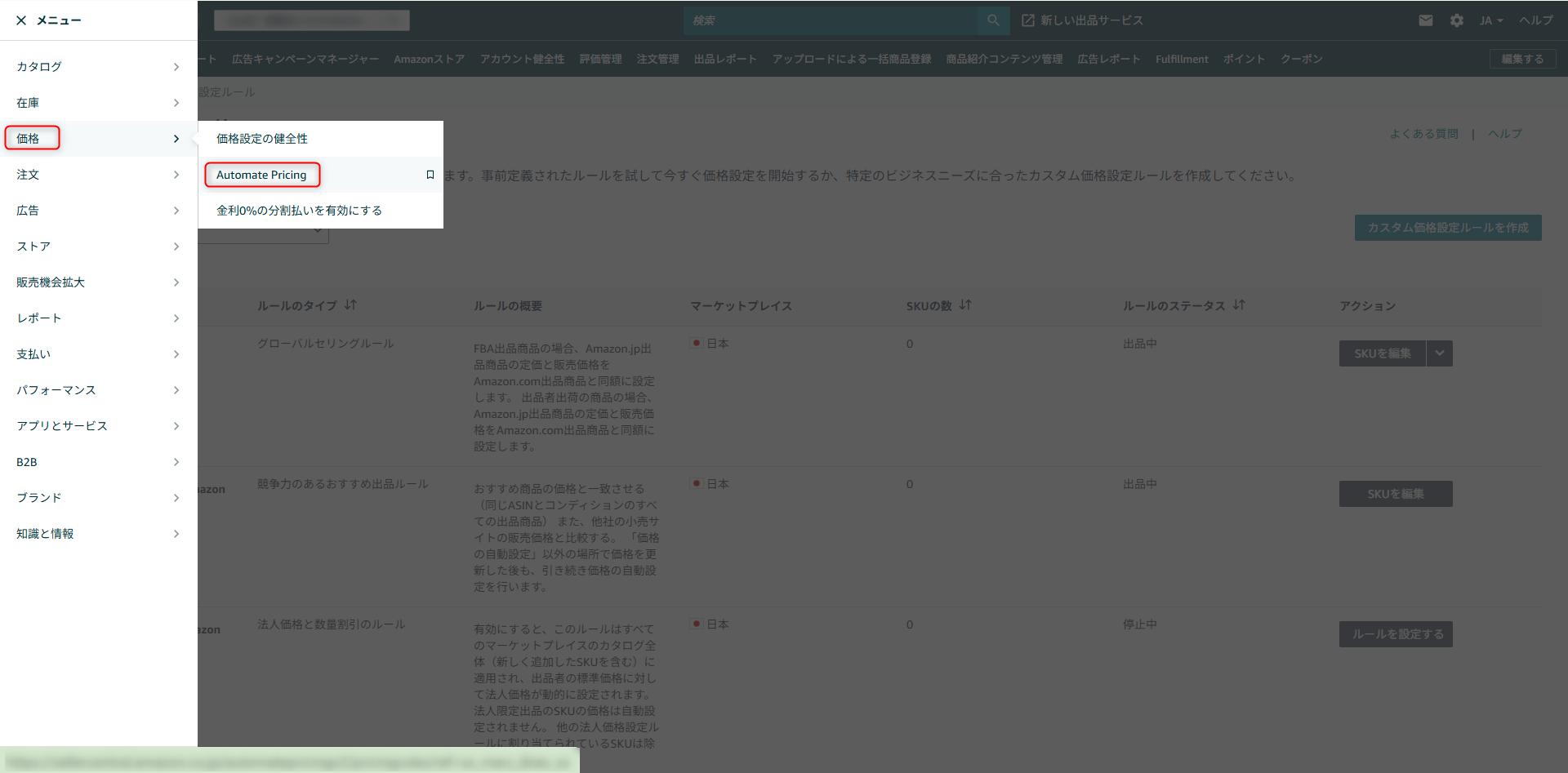Open the よくある質問 link

coord(1423,134)
